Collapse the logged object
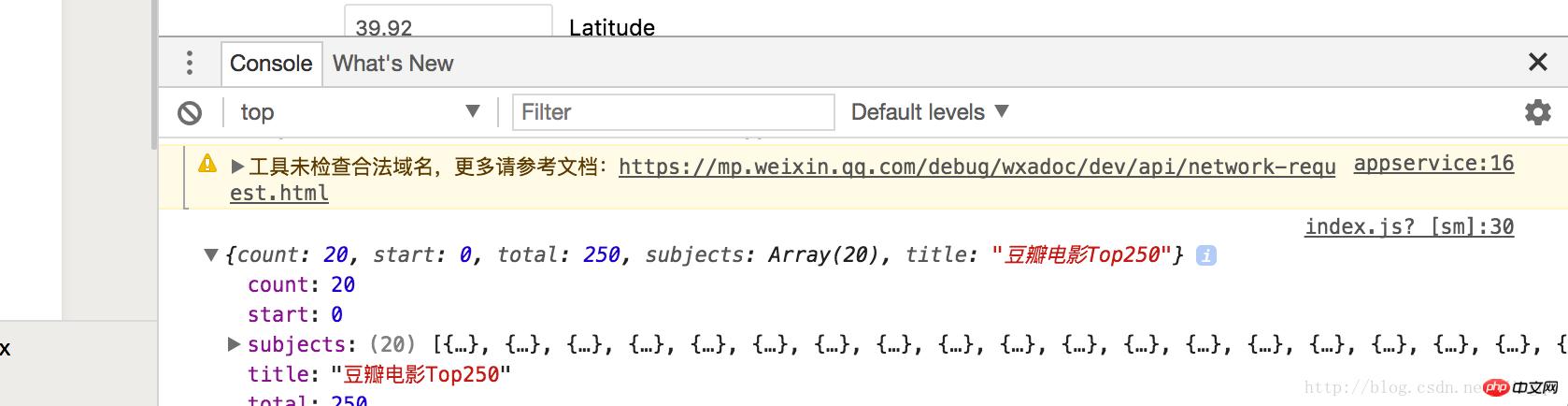Screen dimensions: 1568x406 (x=211, y=254)
